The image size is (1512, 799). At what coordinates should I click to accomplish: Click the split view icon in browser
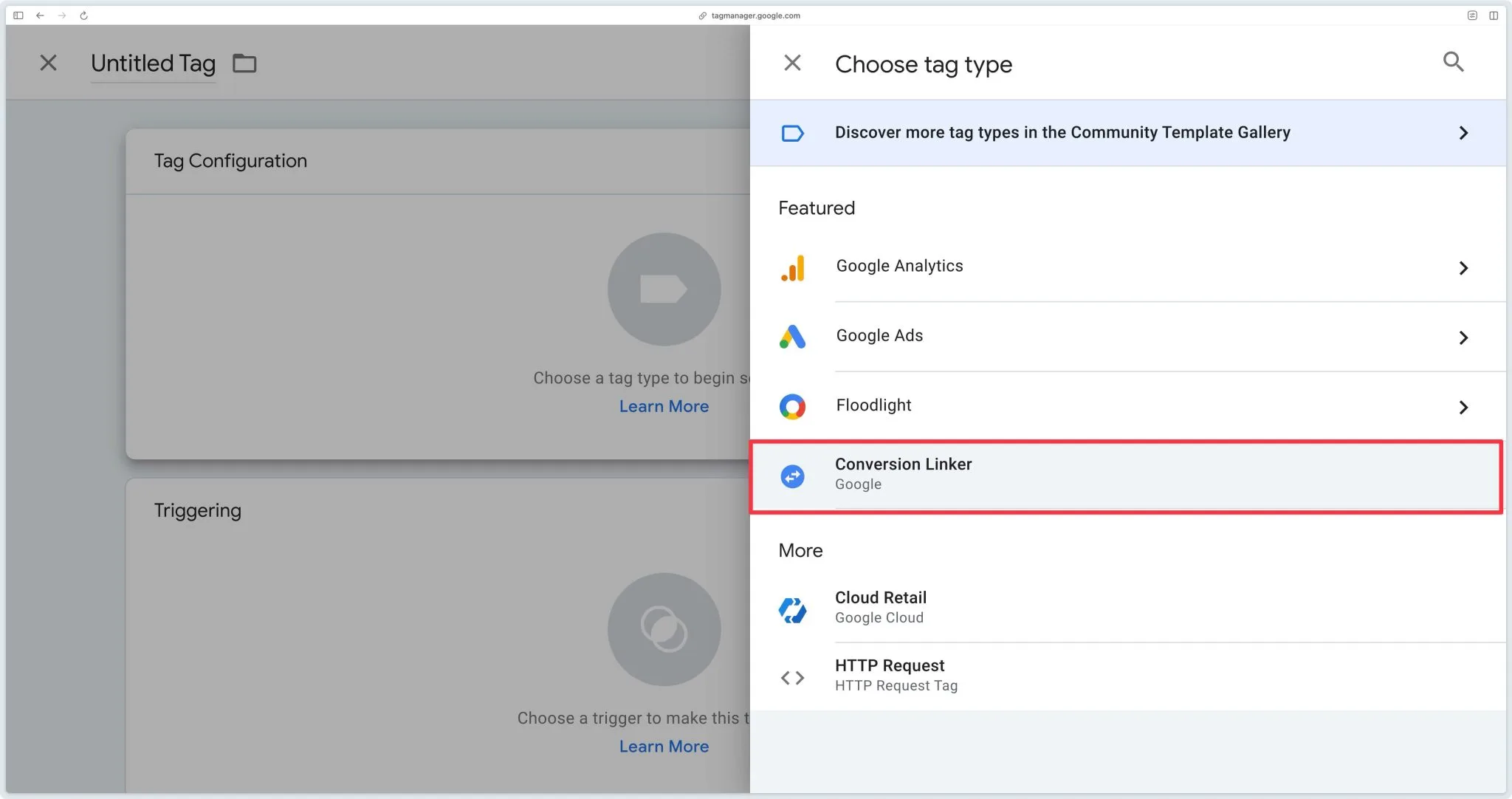1494,16
